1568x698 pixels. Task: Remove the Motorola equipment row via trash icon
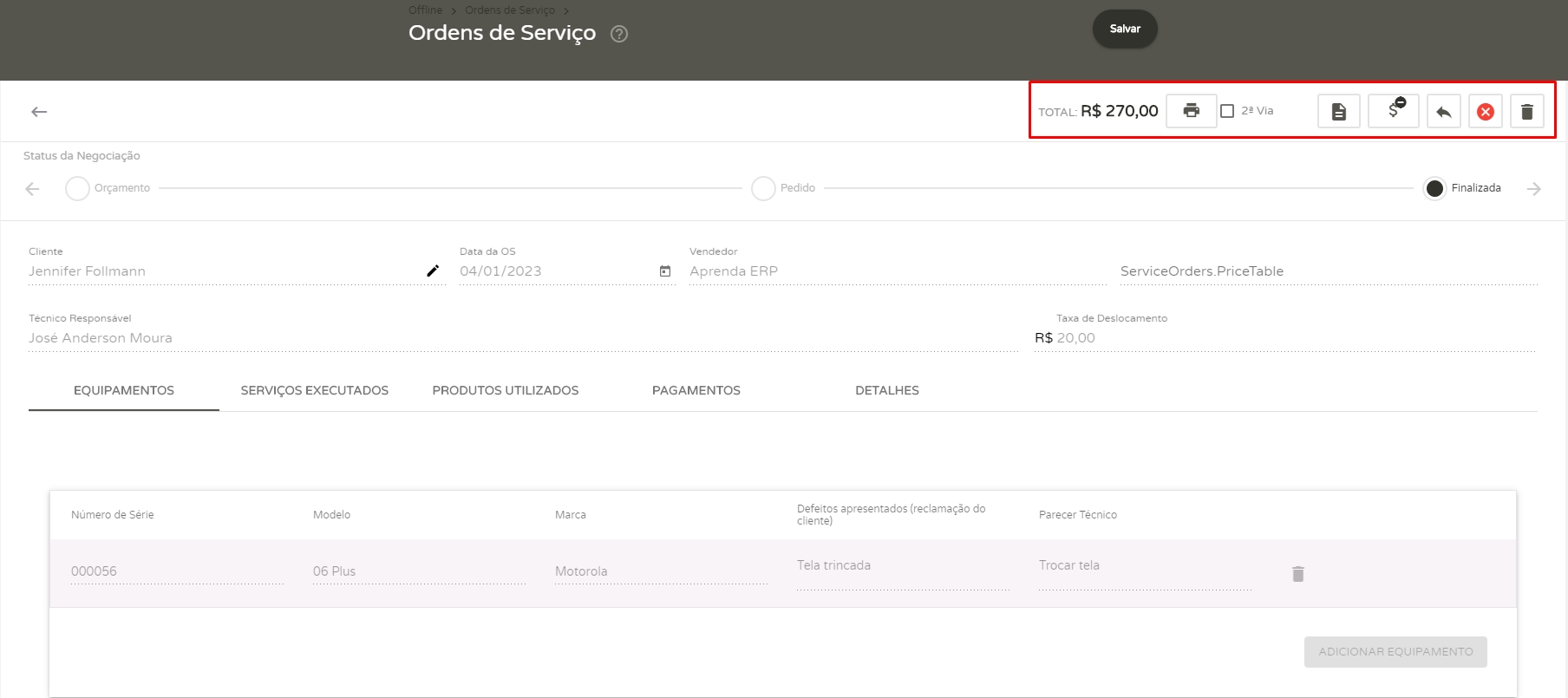(1297, 574)
